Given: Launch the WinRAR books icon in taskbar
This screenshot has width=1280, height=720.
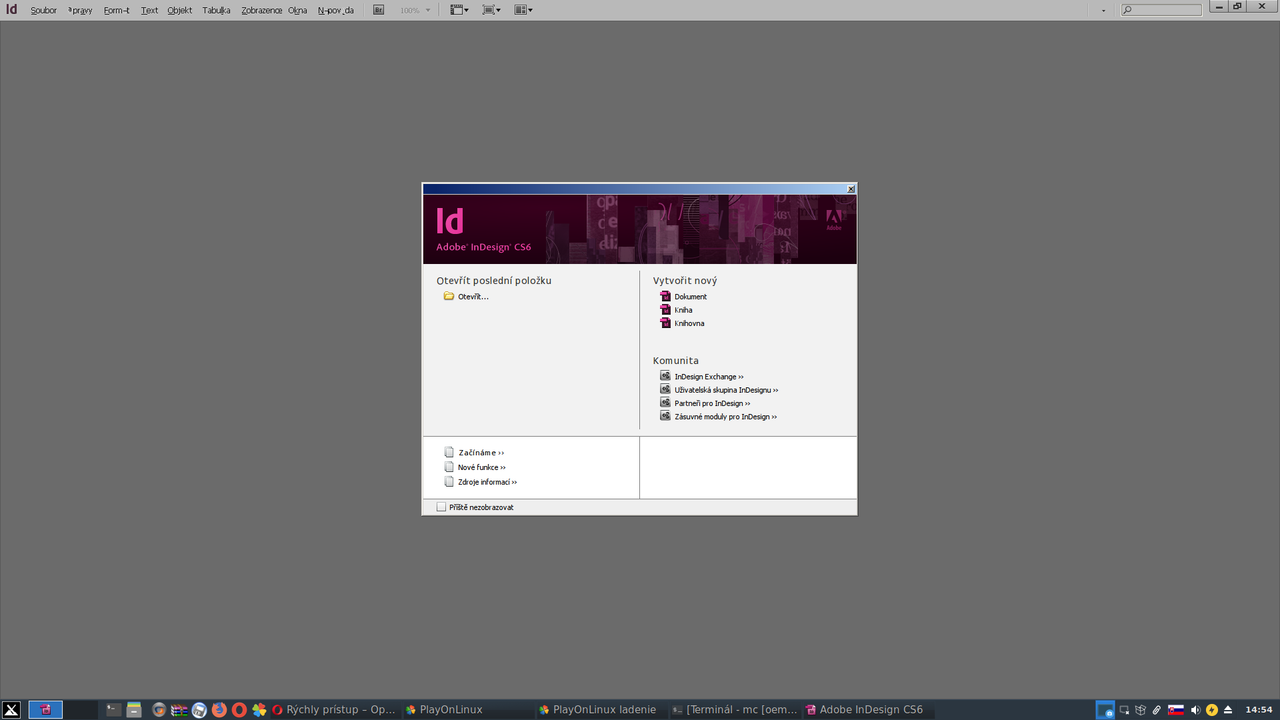Looking at the screenshot, I should point(179,710).
